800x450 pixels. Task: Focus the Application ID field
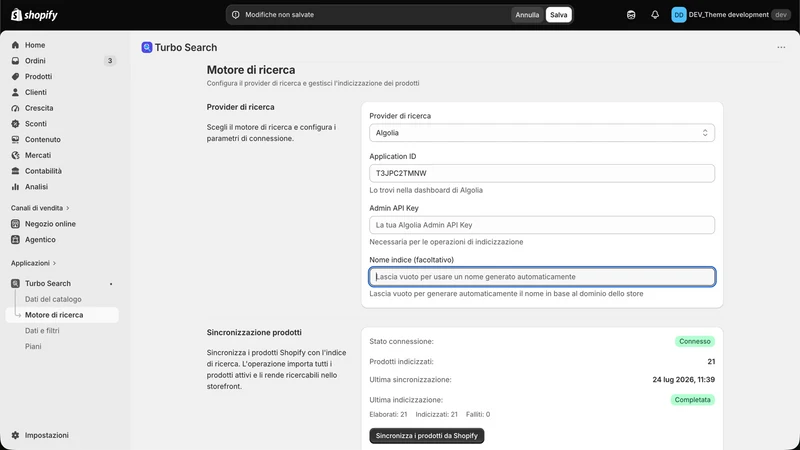pyautogui.click(x=542, y=173)
